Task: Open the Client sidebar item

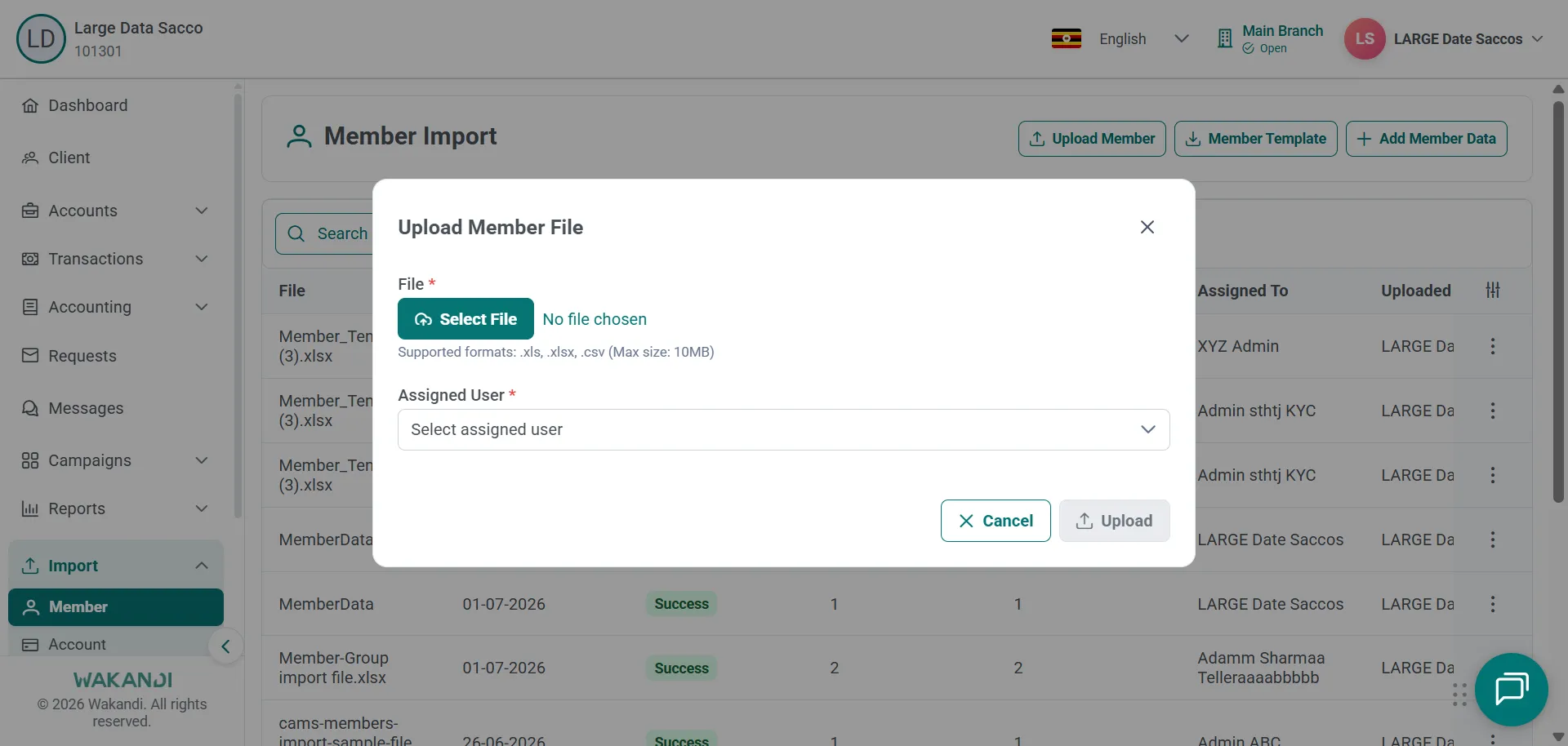Action: click(x=69, y=158)
